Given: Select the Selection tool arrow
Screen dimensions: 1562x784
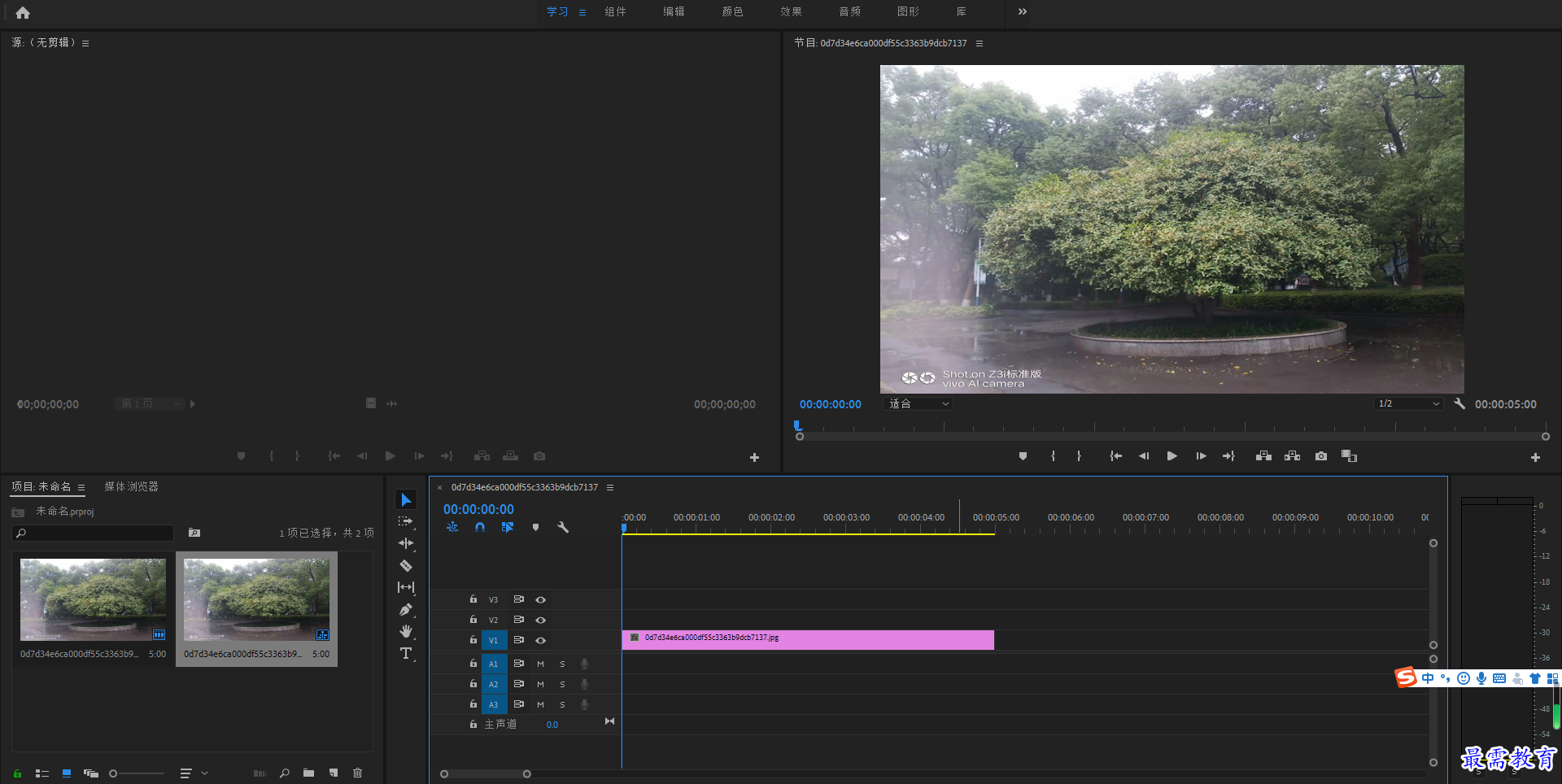Looking at the screenshot, I should (406, 499).
